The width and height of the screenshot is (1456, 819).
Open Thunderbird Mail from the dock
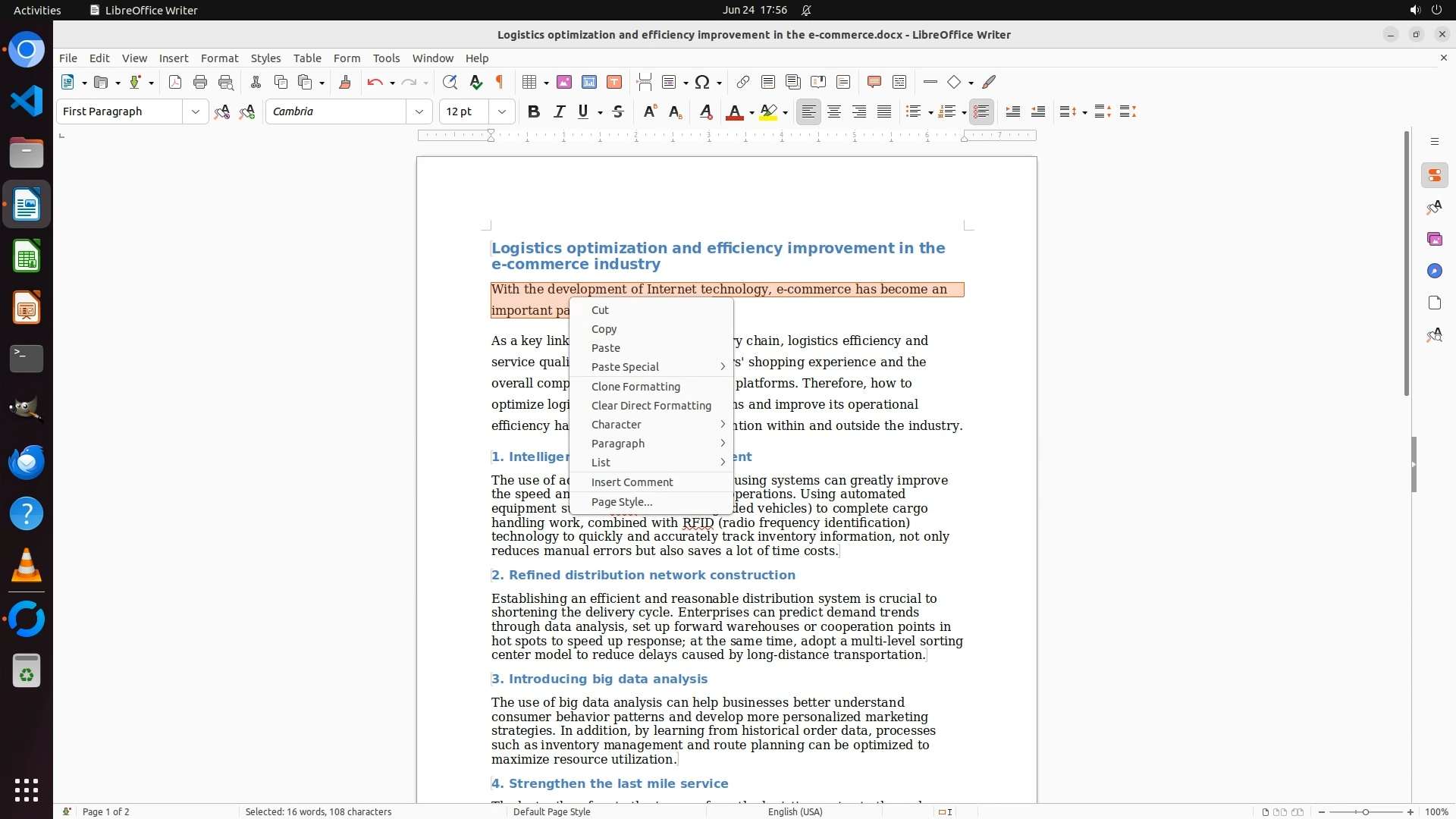pos(27,462)
